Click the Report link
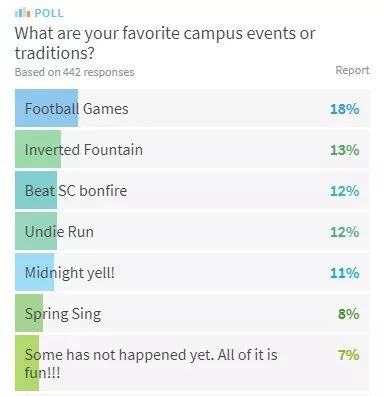The width and height of the screenshot is (384, 396). pyautogui.click(x=352, y=70)
